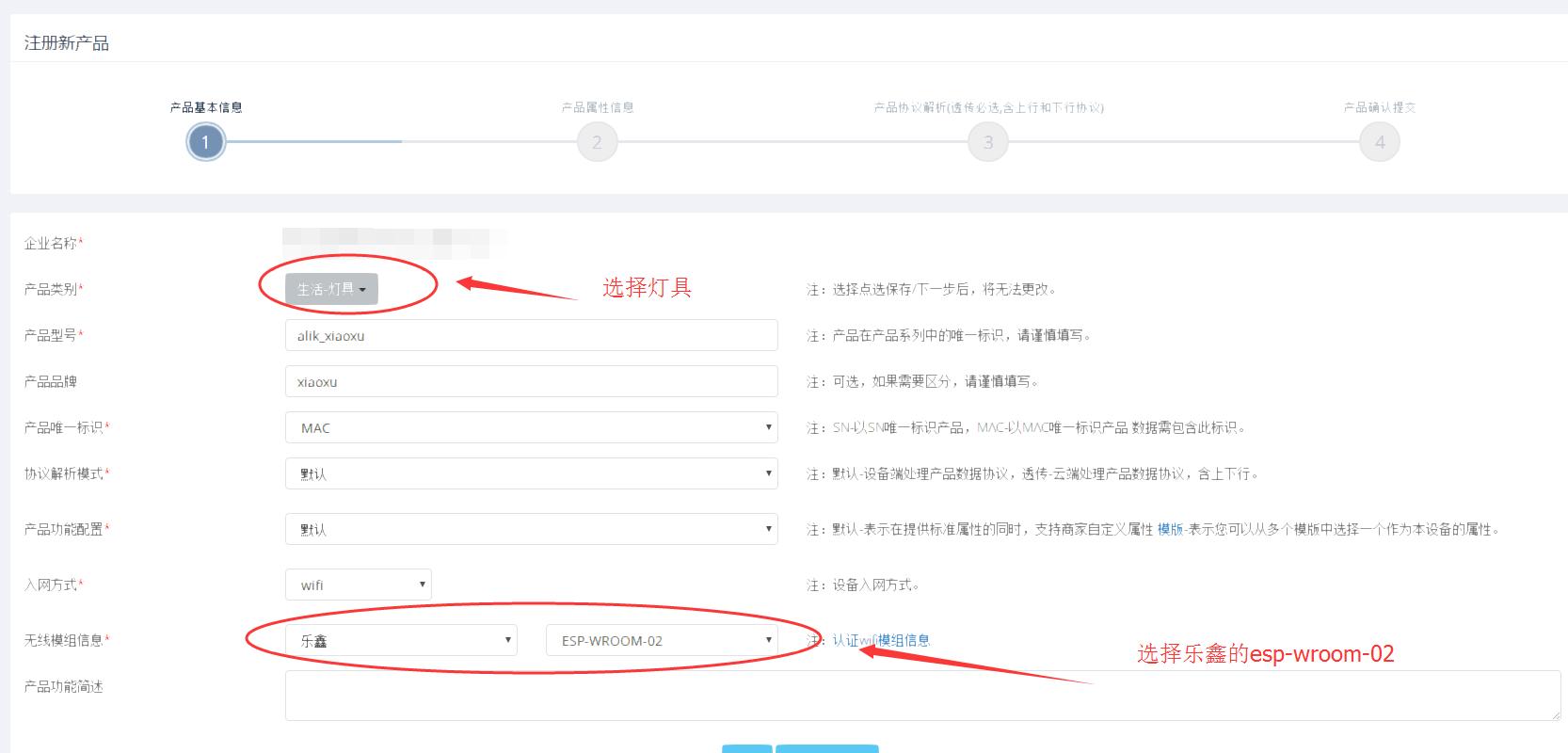Follow the 认证wifi模组信息 link

[881, 640]
